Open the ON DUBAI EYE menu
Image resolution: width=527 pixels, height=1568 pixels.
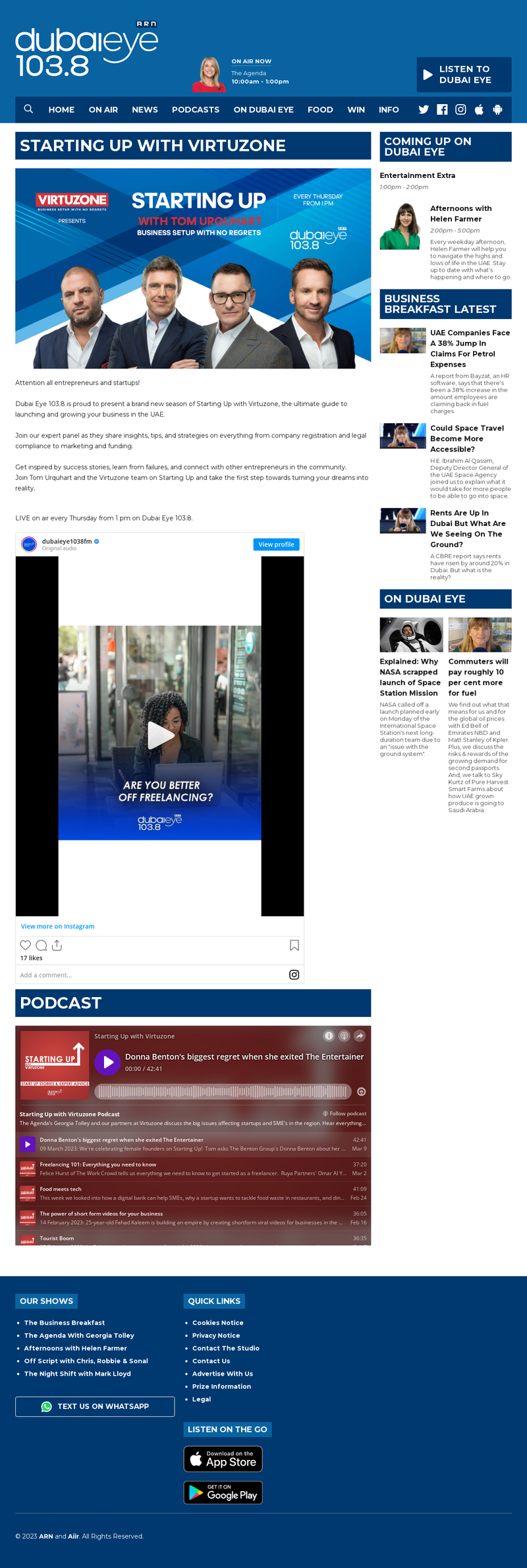pyautogui.click(x=263, y=109)
